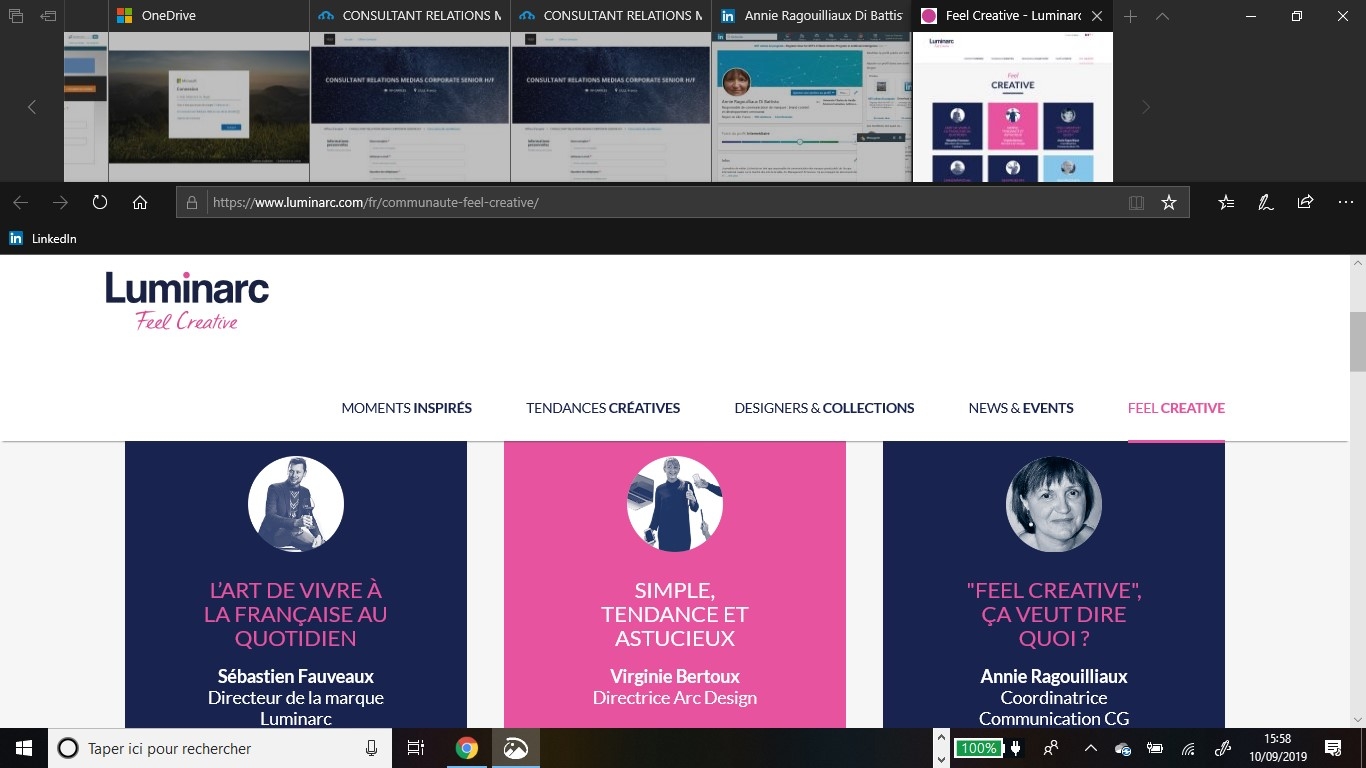
Task: Open reading view icon in address bar
Action: point(1136,202)
